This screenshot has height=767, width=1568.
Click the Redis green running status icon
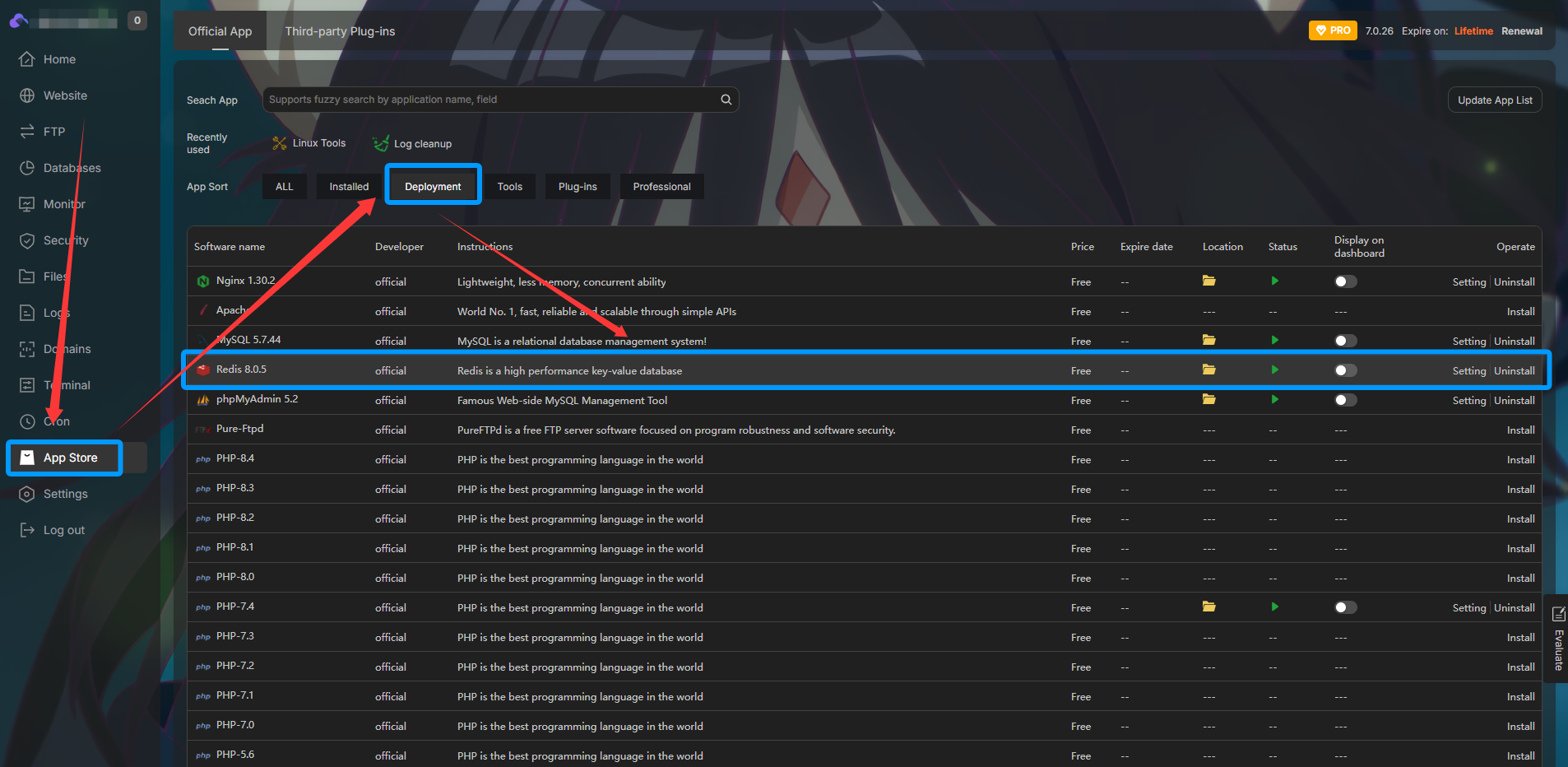click(1274, 370)
